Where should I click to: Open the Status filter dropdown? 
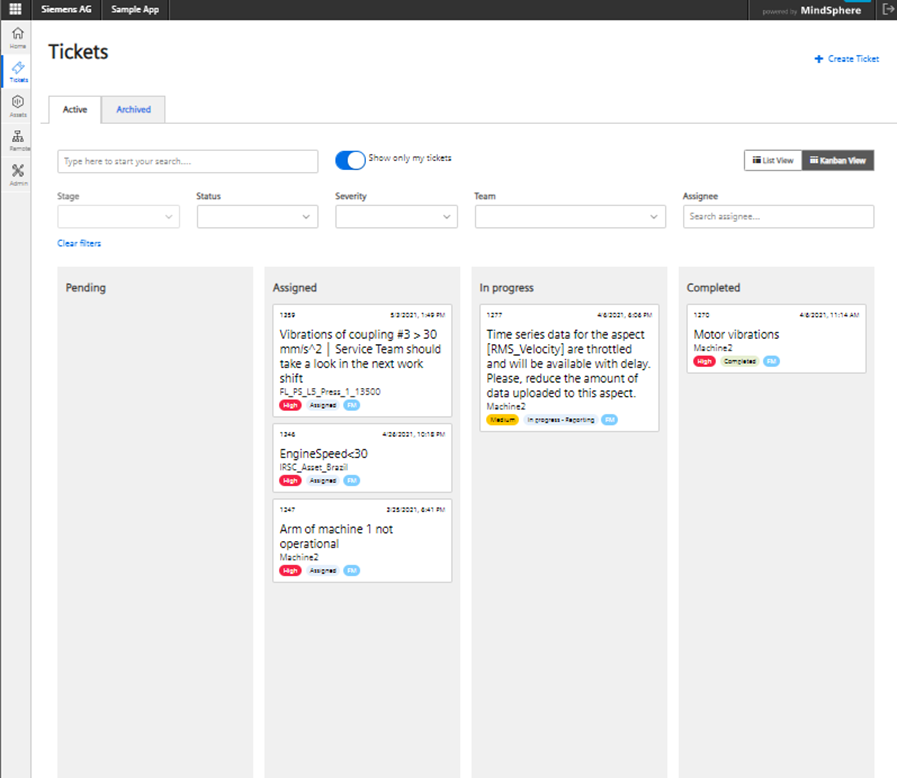pyautogui.click(x=257, y=217)
